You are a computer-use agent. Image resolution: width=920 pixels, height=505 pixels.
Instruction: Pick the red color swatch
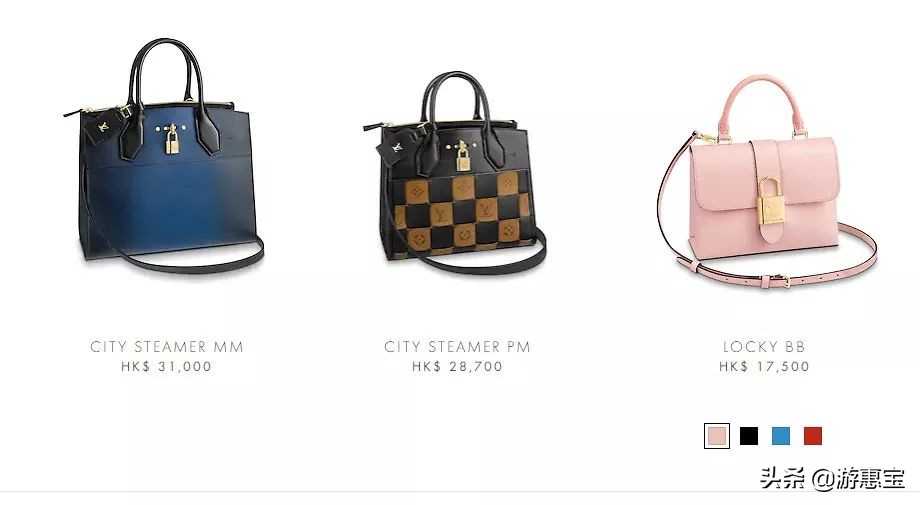(x=813, y=436)
